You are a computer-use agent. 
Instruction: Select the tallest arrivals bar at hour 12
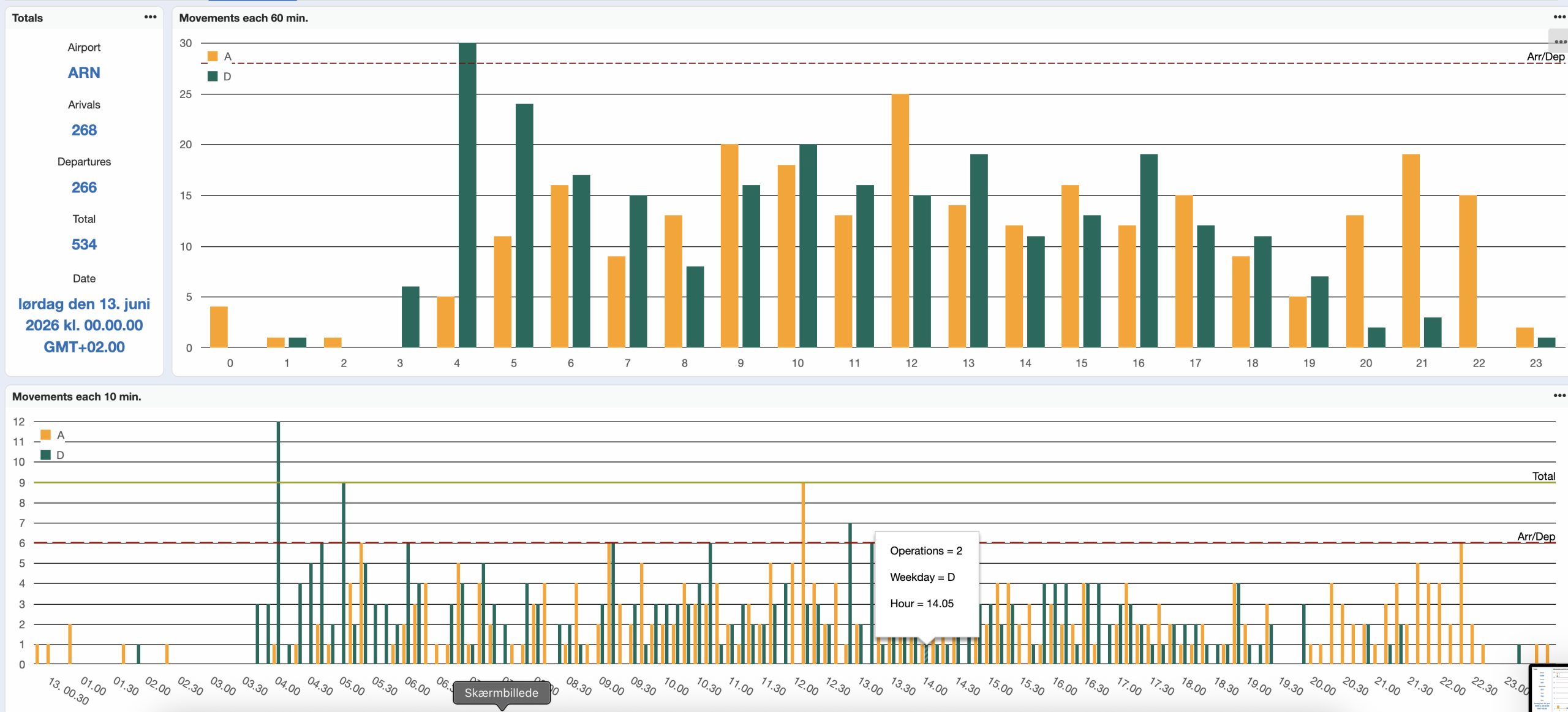[x=900, y=221]
